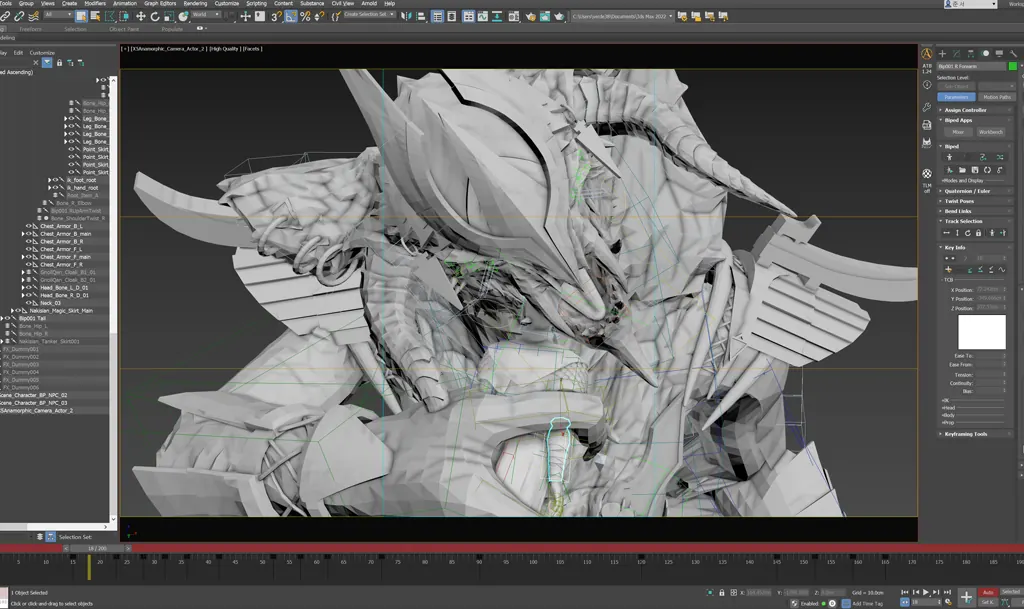
Task: Open the Utilities wrench panel tab
Action: (1013, 54)
